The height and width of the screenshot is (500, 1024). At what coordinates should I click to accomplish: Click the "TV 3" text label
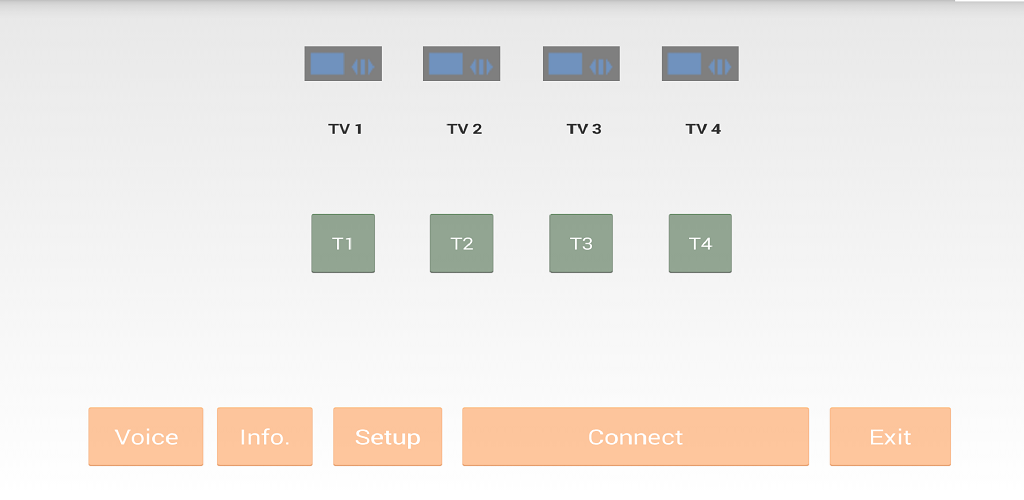click(x=584, y=129)
